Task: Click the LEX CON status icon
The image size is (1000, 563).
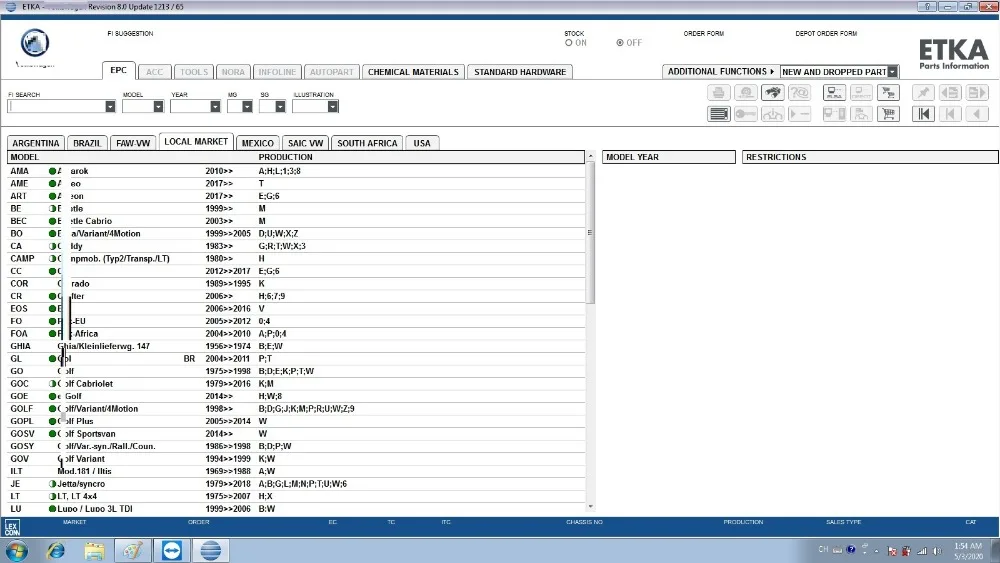Action: coord(12,527)
